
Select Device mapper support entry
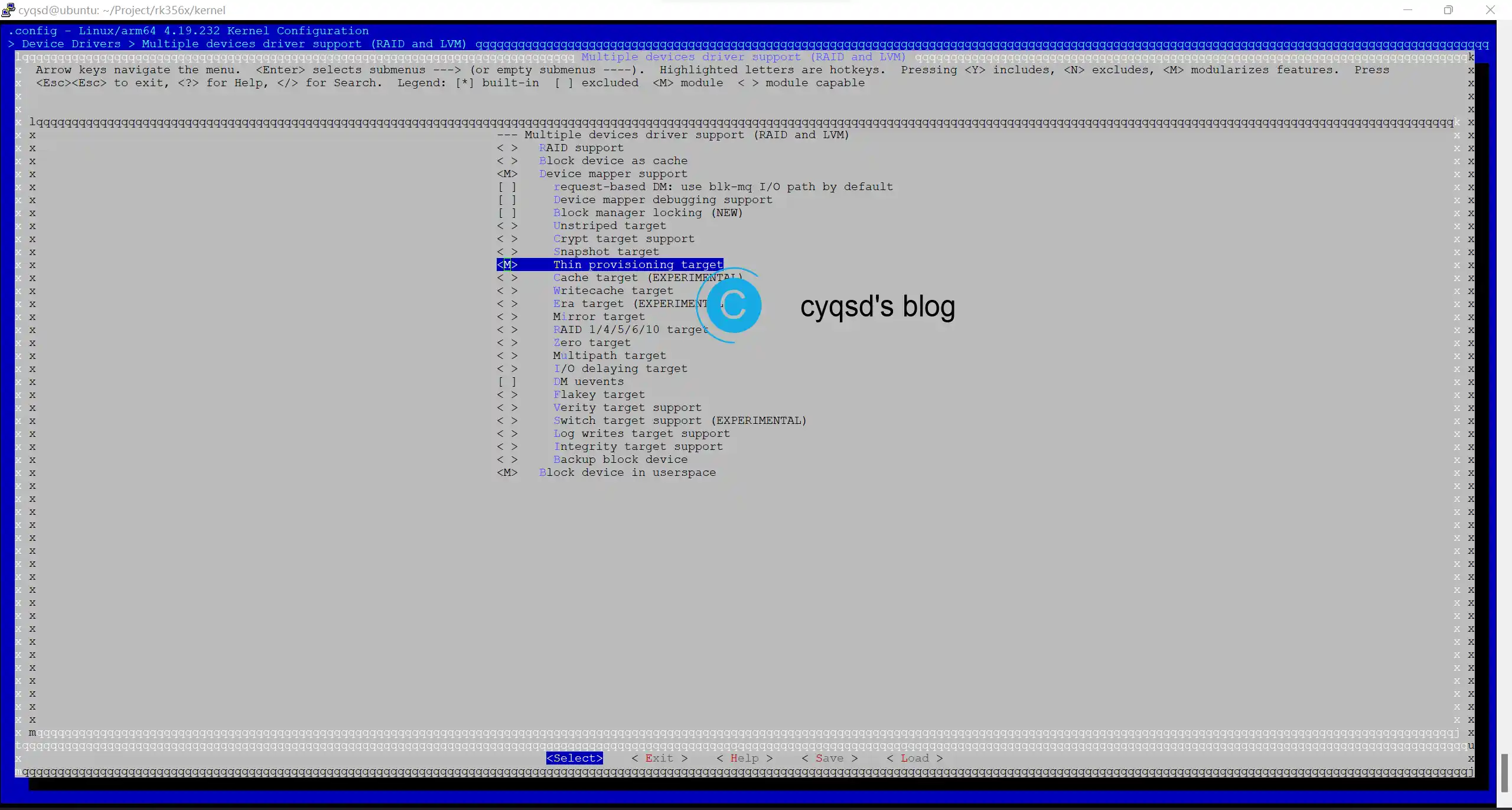592,174
